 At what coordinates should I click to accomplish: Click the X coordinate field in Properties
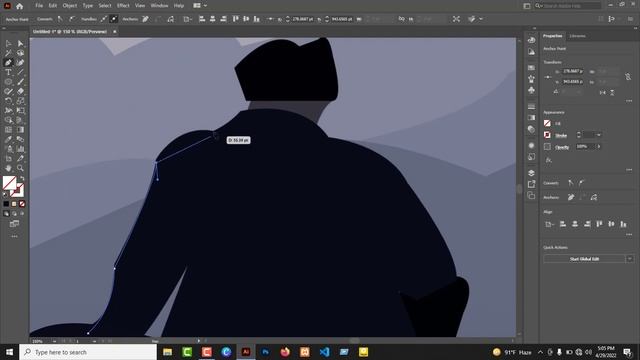tap(573, 71)
